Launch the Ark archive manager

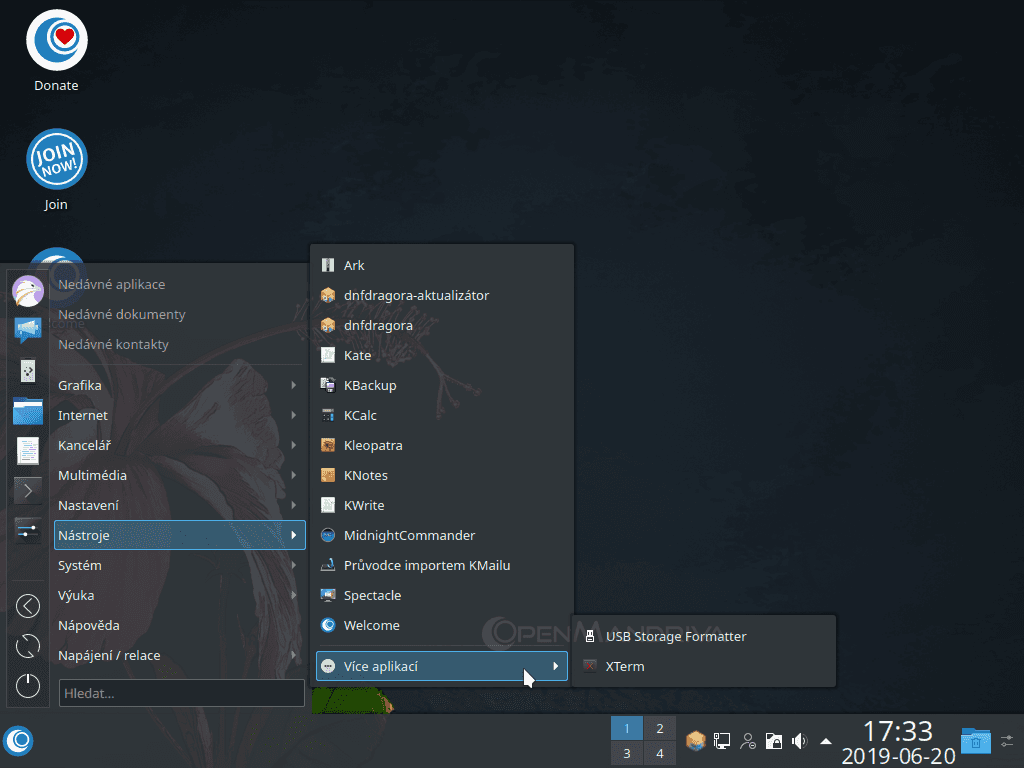pos(353,265)
